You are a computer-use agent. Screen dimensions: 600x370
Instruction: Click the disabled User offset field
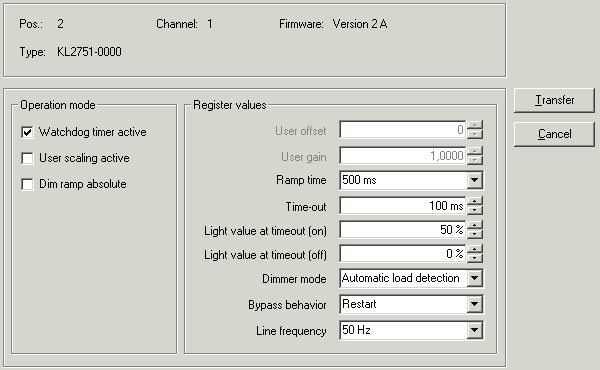point(403,130)
